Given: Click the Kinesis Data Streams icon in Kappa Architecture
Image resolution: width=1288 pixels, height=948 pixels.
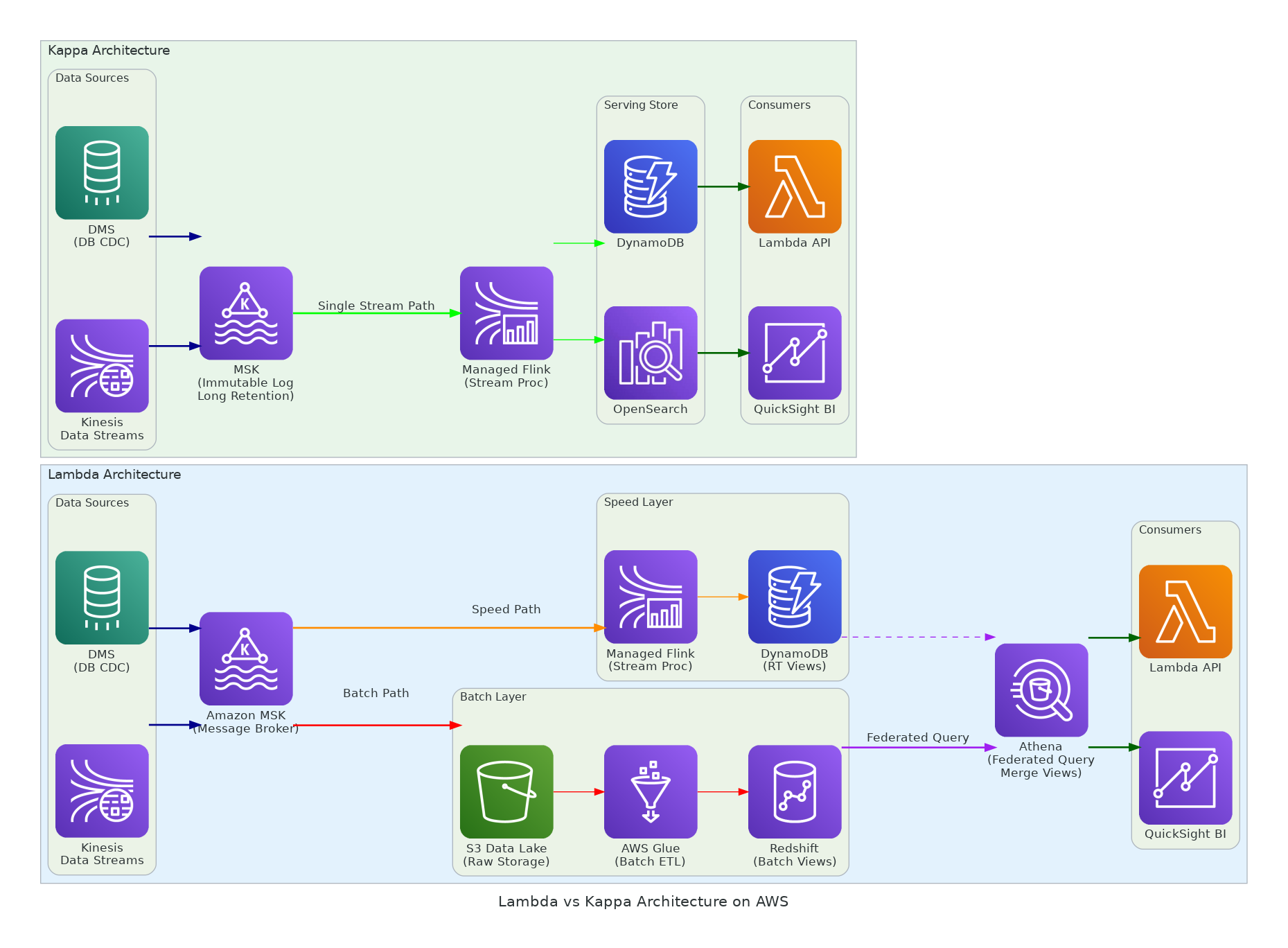Looking at the screenshot, I should [101, 367].
